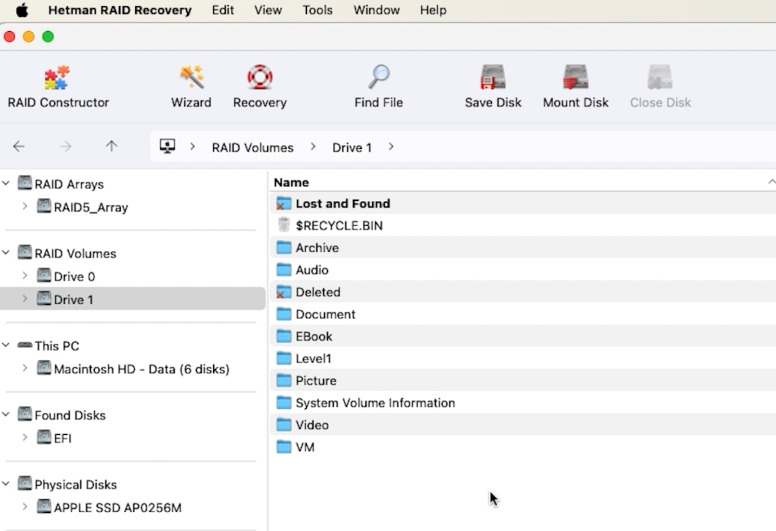The image size is (776, 531).
Task: Click the Level1 folder icon
Action: pyautogui.click(x=284, y=358)
